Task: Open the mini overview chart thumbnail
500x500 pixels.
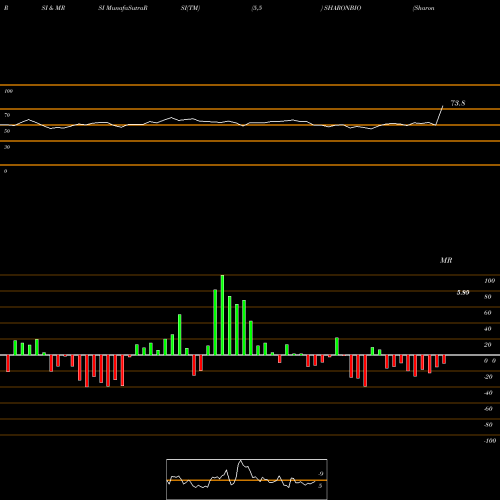Action: point(247,479)
